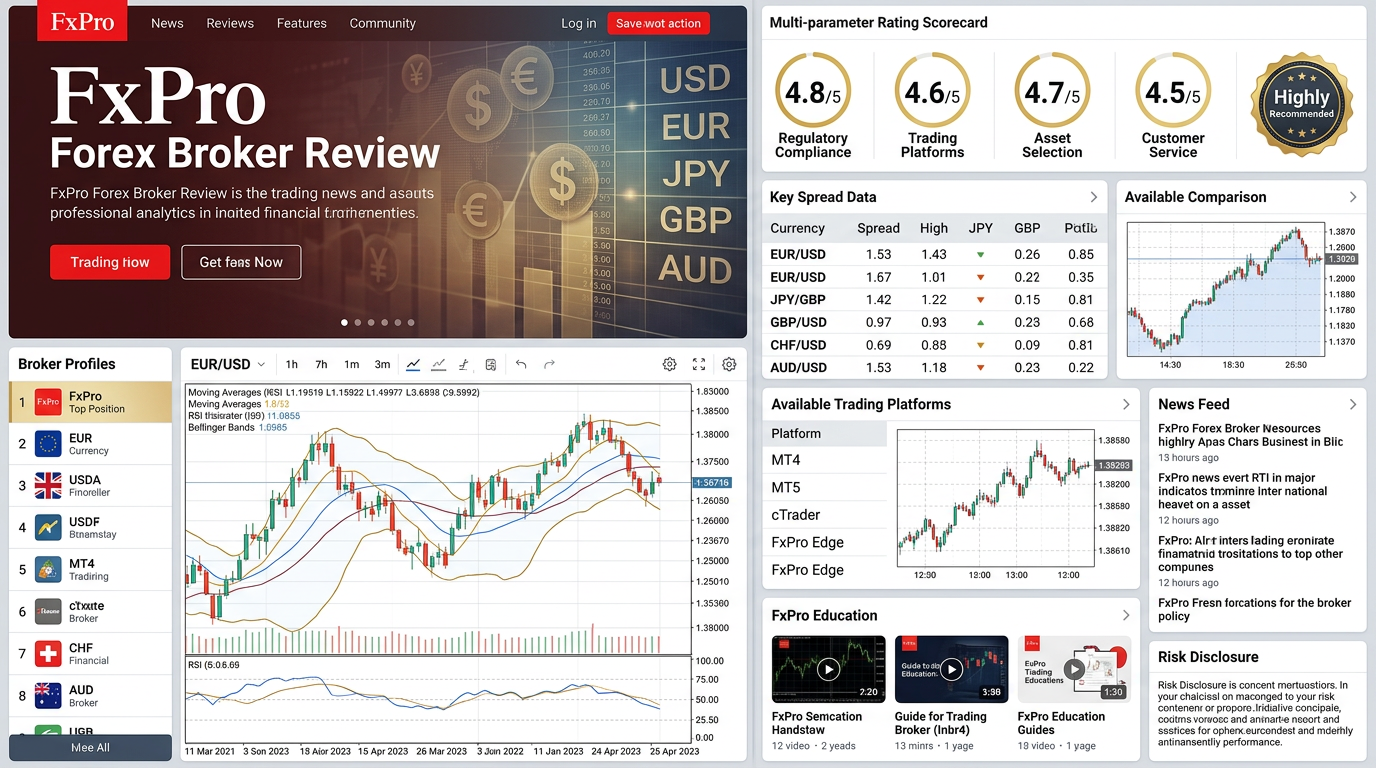The width and height of the screenshot is (1376, 768).
Task: Select the second line chart style icon
Action: point(438,364)
